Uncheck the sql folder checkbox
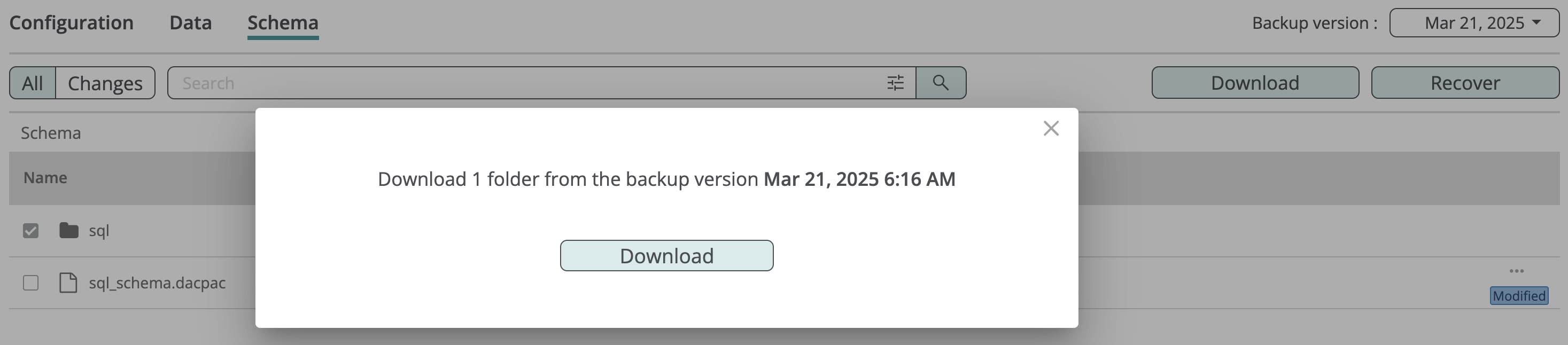 coord(30,231)
